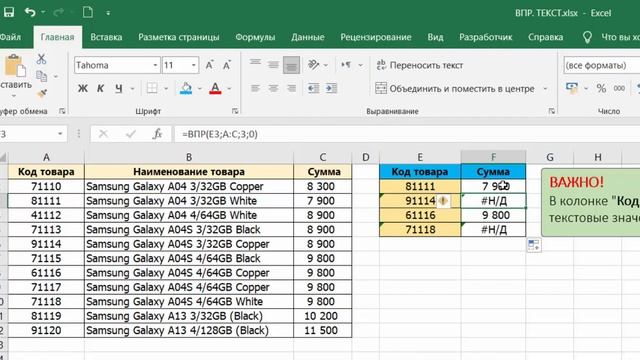Click the Tell Me lightbulb icon

(x=587, y=37)
